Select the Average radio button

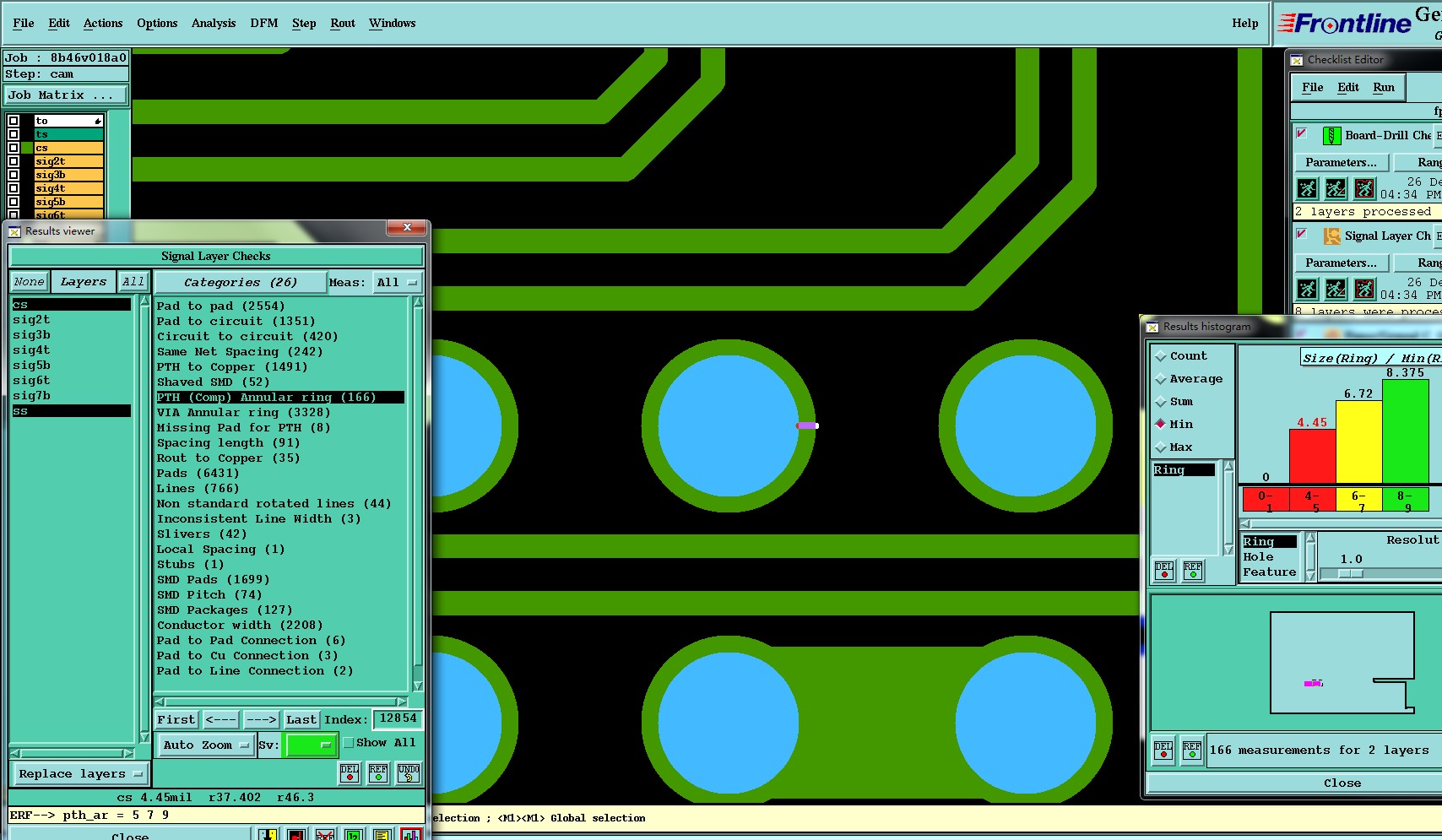1161,379
